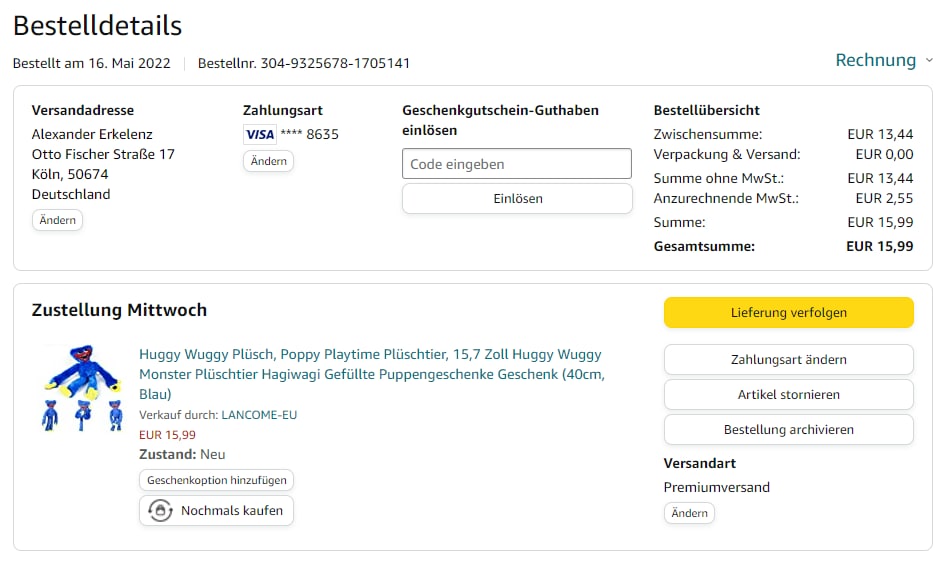Screen dimensions: 948x561
Task: Click the yellow Lieferung verfolgen button
Action: coord(788,313)
